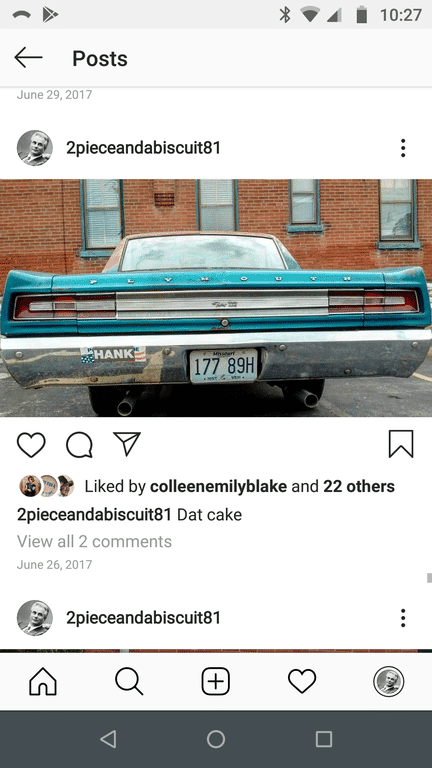Tap the back arrow in Posts header
Viewport: 432px width, 768px height.
point(28,58)
